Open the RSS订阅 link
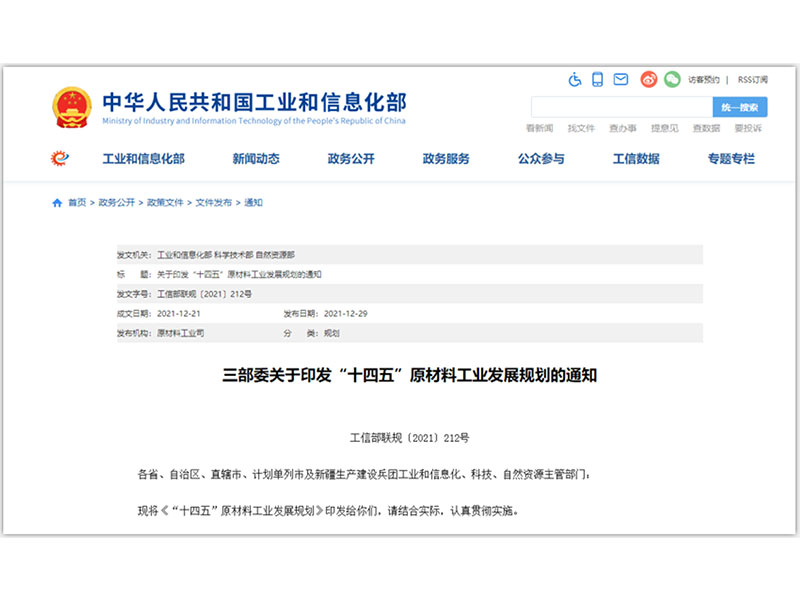 tap(753, 80)
